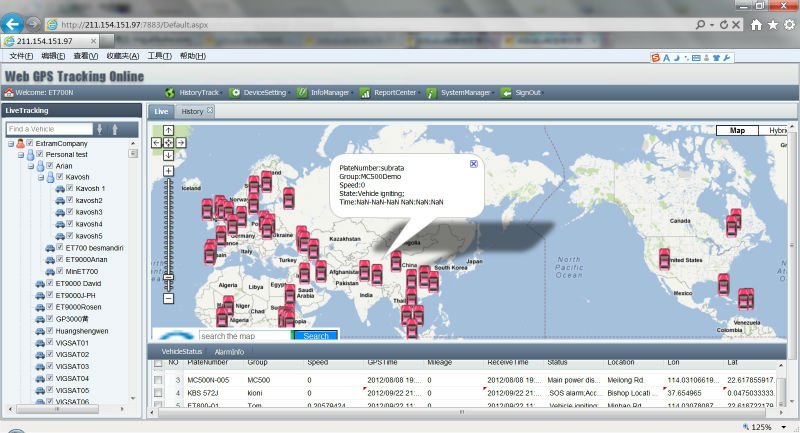This screenshot has width=800, height=433.
Task: Click the SystemManager icon
Action: (432, 93)
